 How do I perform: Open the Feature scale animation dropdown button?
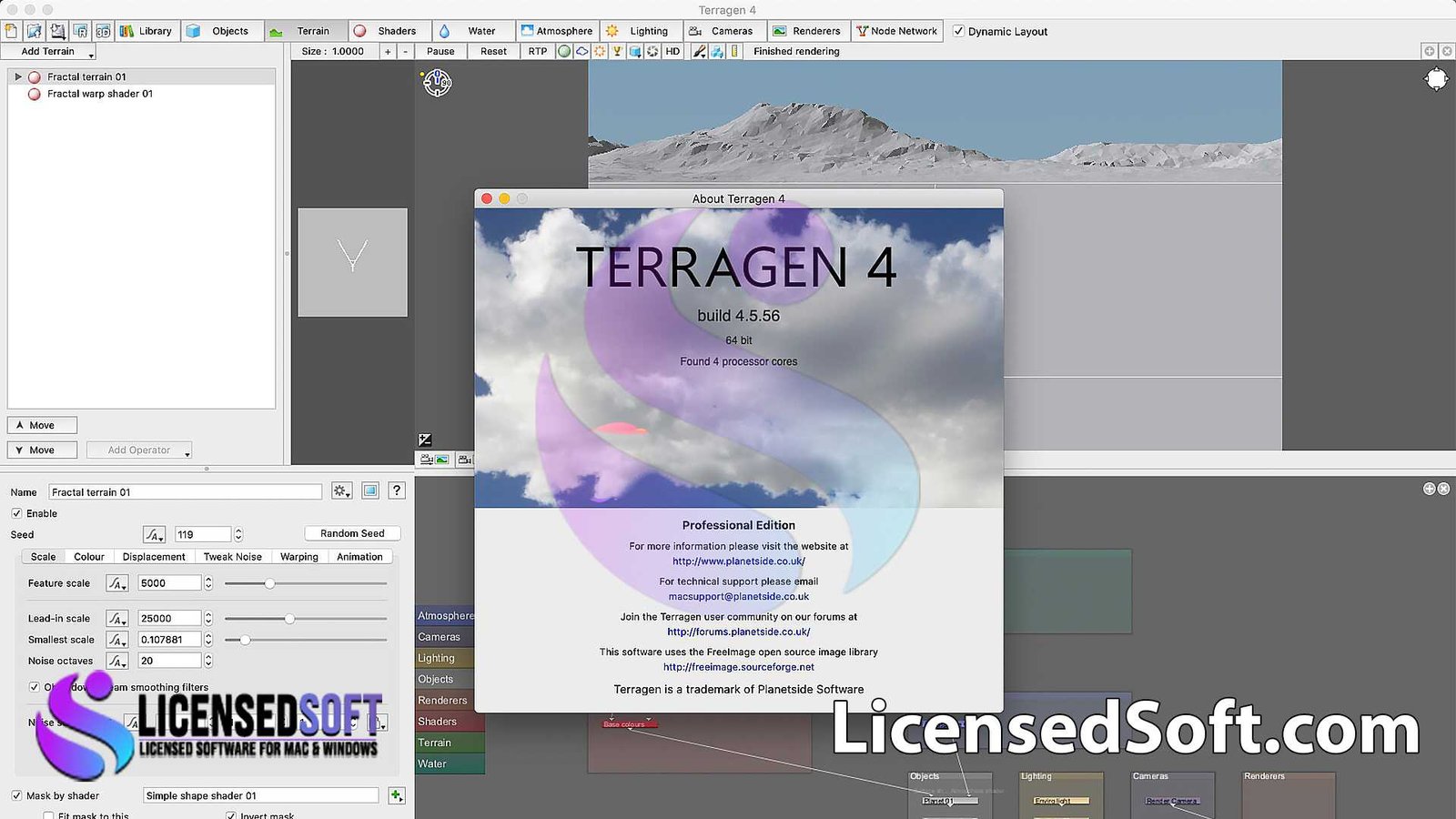(117, 583)
